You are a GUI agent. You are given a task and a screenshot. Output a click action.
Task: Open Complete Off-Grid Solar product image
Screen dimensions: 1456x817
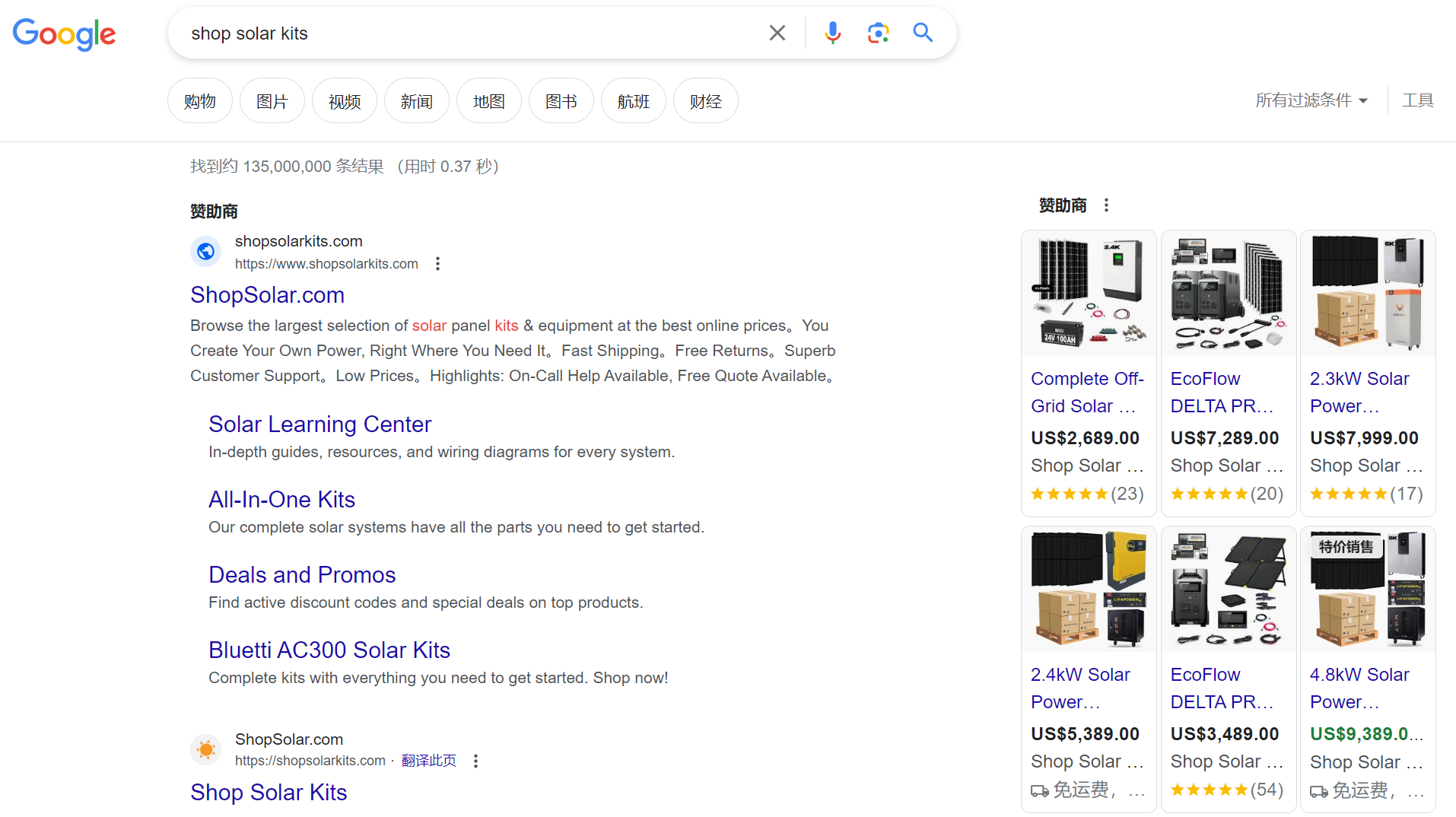pyautogui.click(x=1089, y=294)
